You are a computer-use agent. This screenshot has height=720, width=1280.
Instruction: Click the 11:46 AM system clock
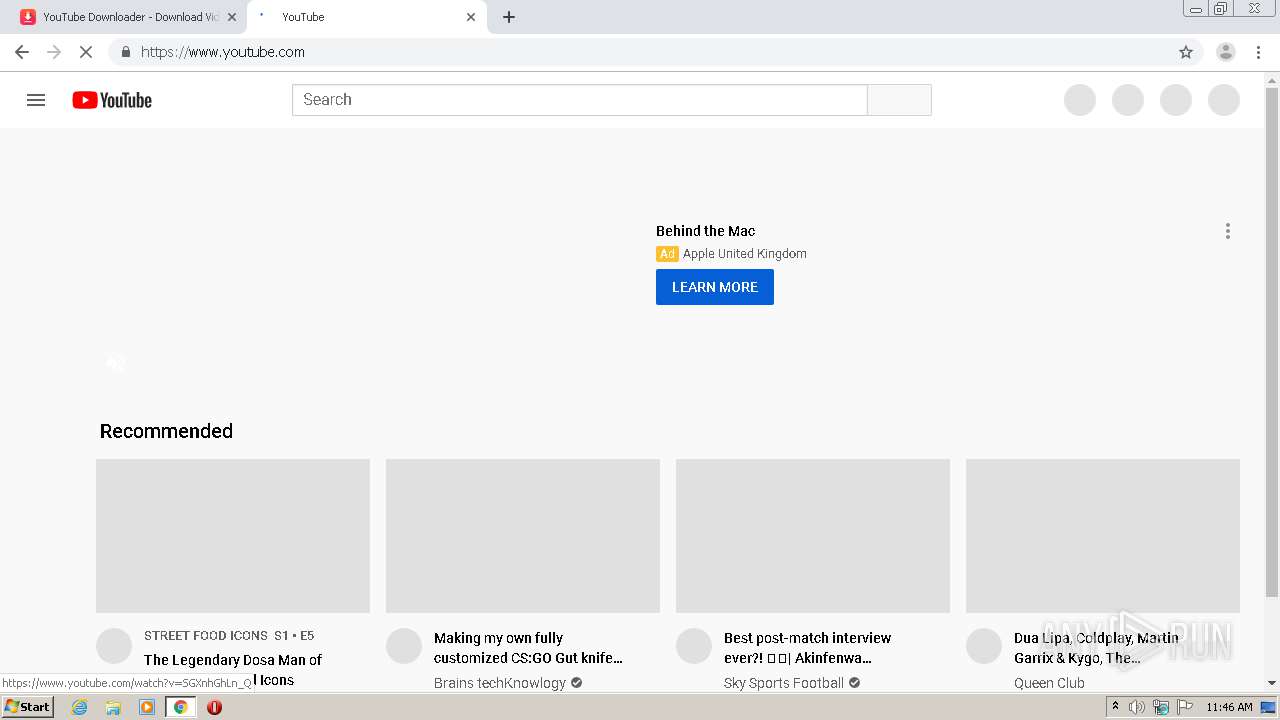(1229, 707)
